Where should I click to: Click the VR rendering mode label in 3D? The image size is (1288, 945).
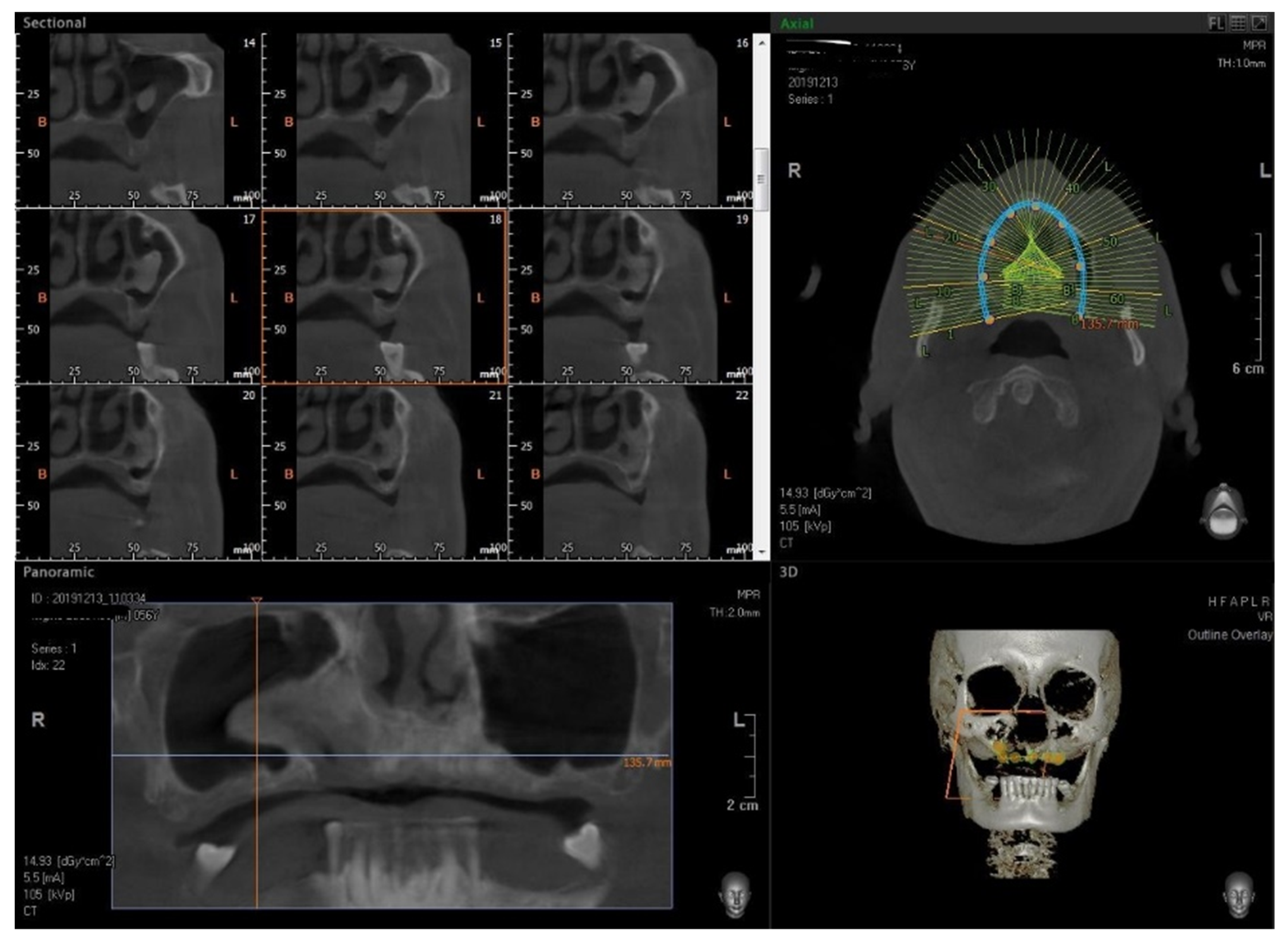[1264, 617]
